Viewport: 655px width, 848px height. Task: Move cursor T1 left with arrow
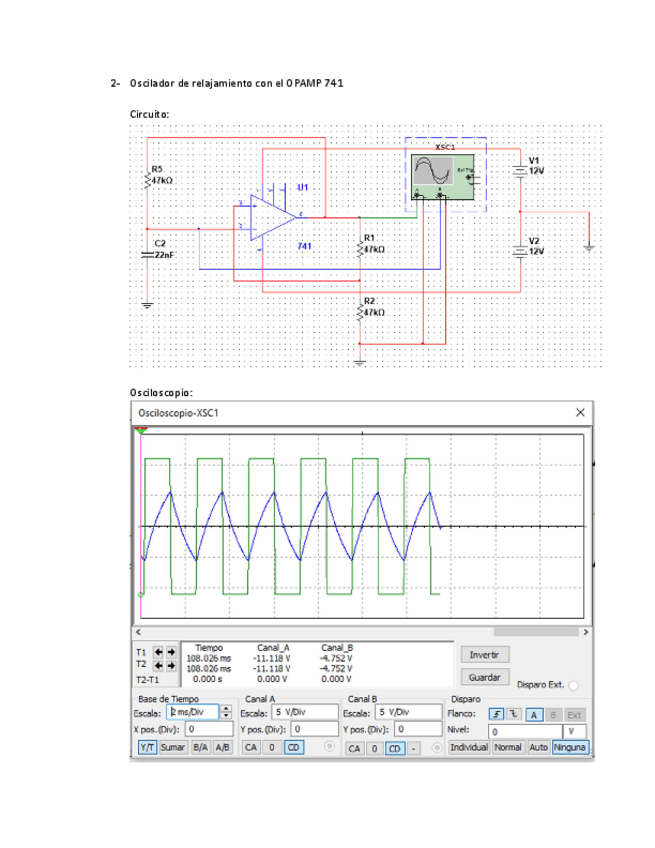(158, 652)
